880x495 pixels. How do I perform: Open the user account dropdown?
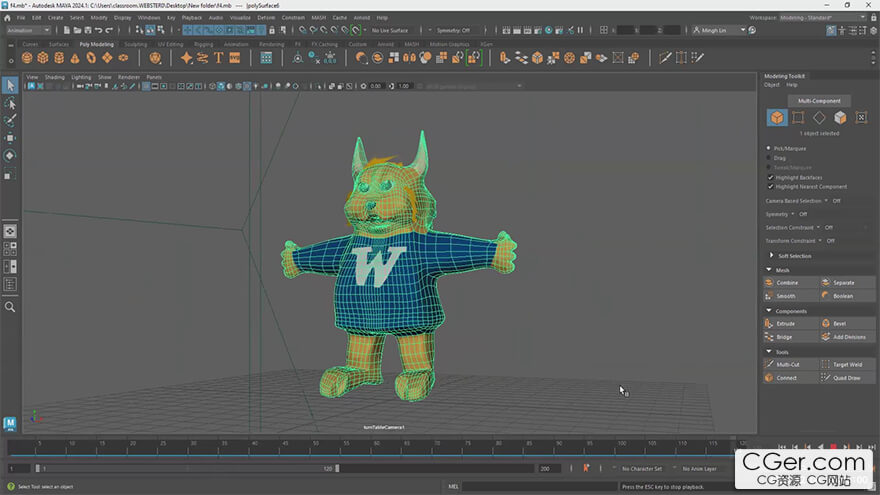719,30
